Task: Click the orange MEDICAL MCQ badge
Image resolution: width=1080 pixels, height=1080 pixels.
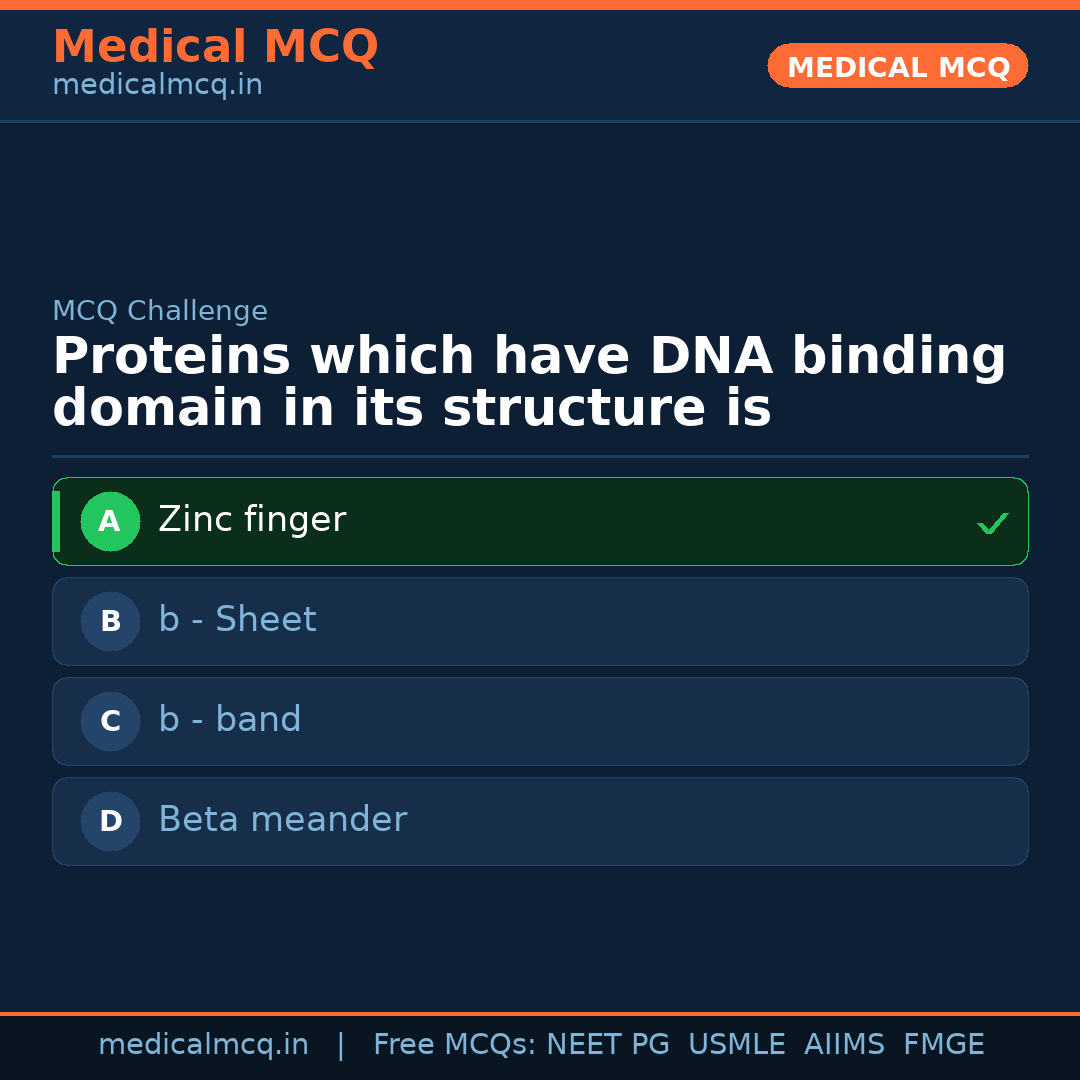Action: tap(897, 67)
